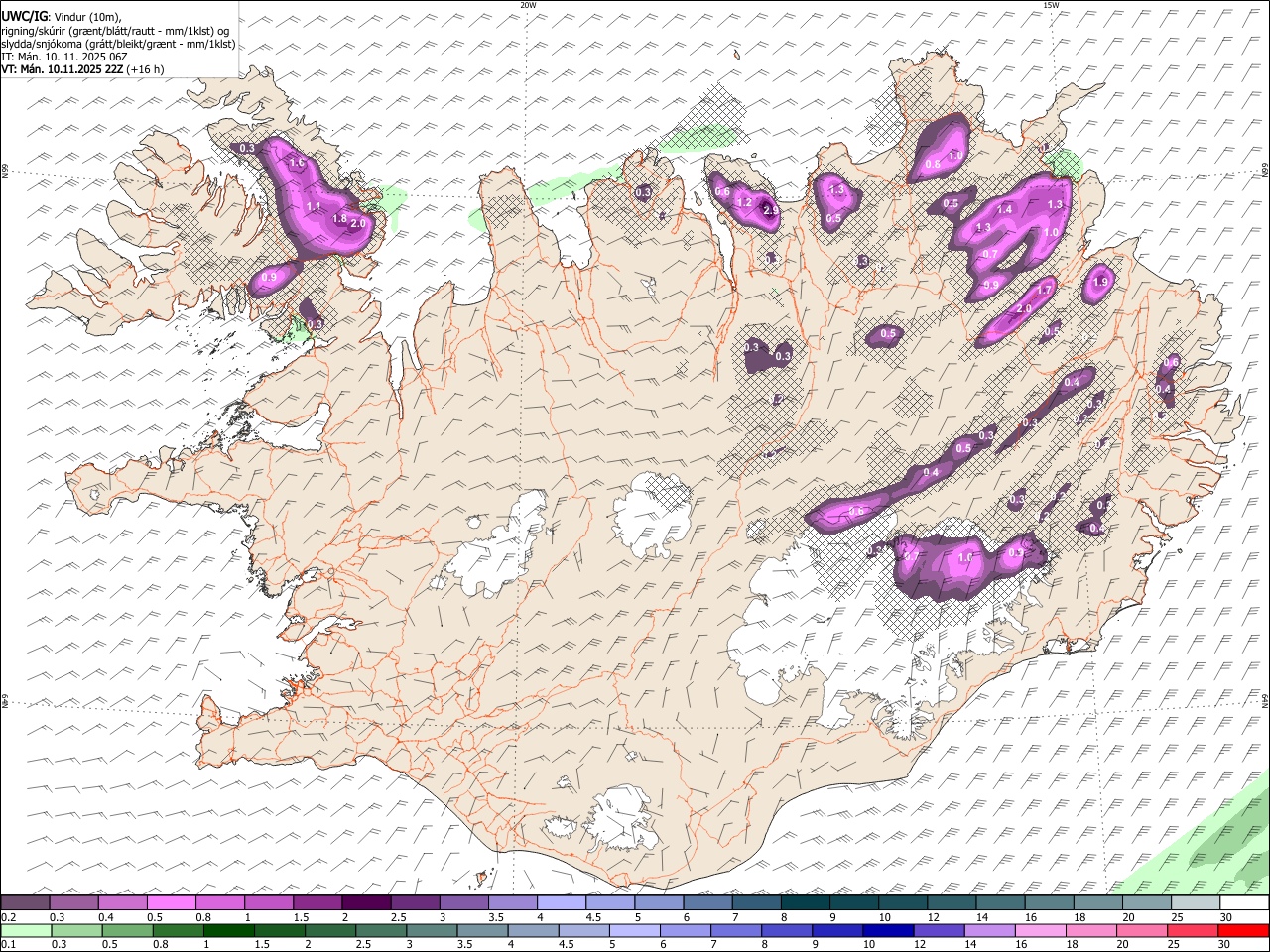Click the lower legend swatch labeled 14
This screenshot has height=952, width=1270.
990,930
